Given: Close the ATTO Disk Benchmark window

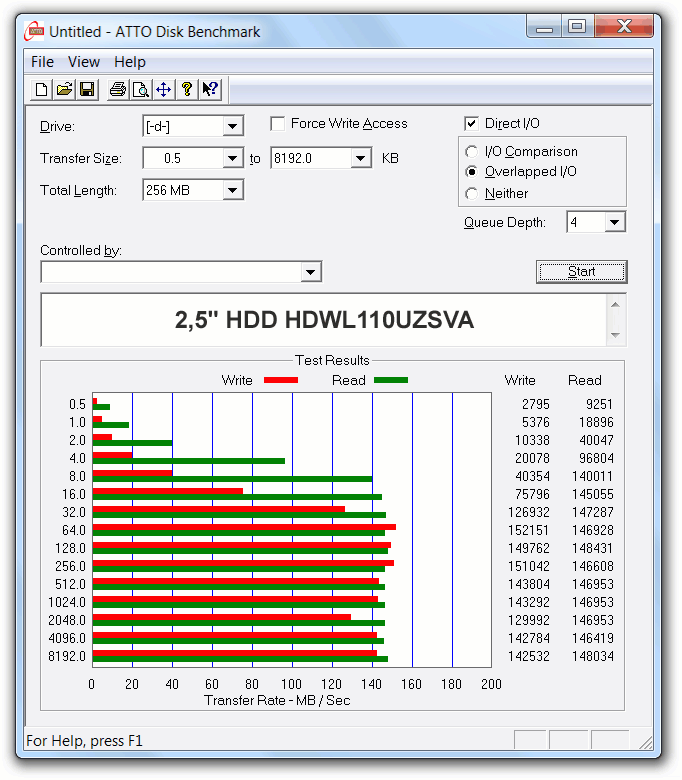Looking at the screenshot, I should [624, 26].
